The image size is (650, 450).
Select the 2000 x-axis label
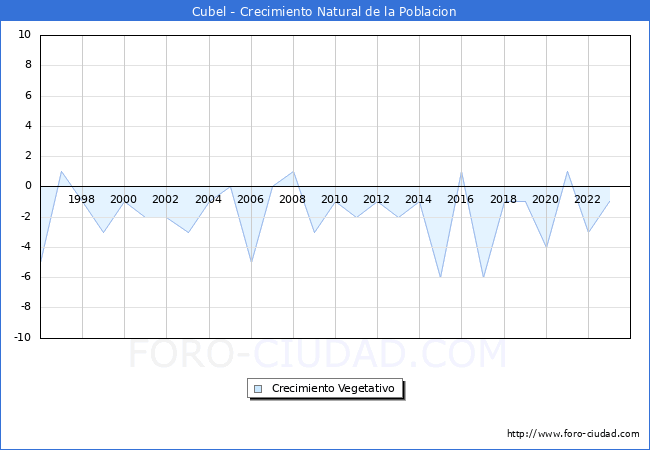[x=124, y=199]
